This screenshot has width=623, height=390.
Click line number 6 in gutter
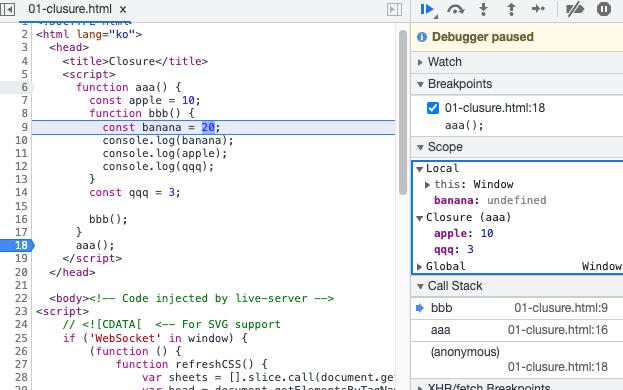[x=24, y=87]
